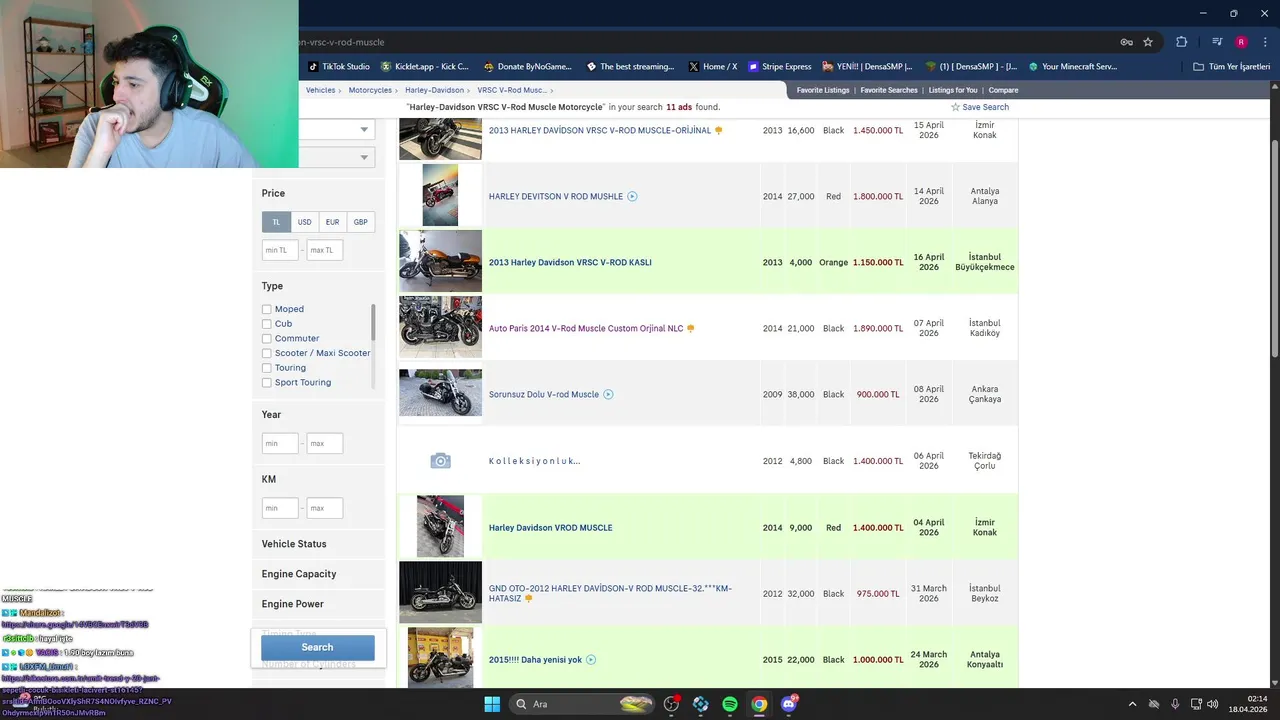
Task: Open Auto Paris 2014 V-Rod Muscle listing
Action: pos(585,328)
